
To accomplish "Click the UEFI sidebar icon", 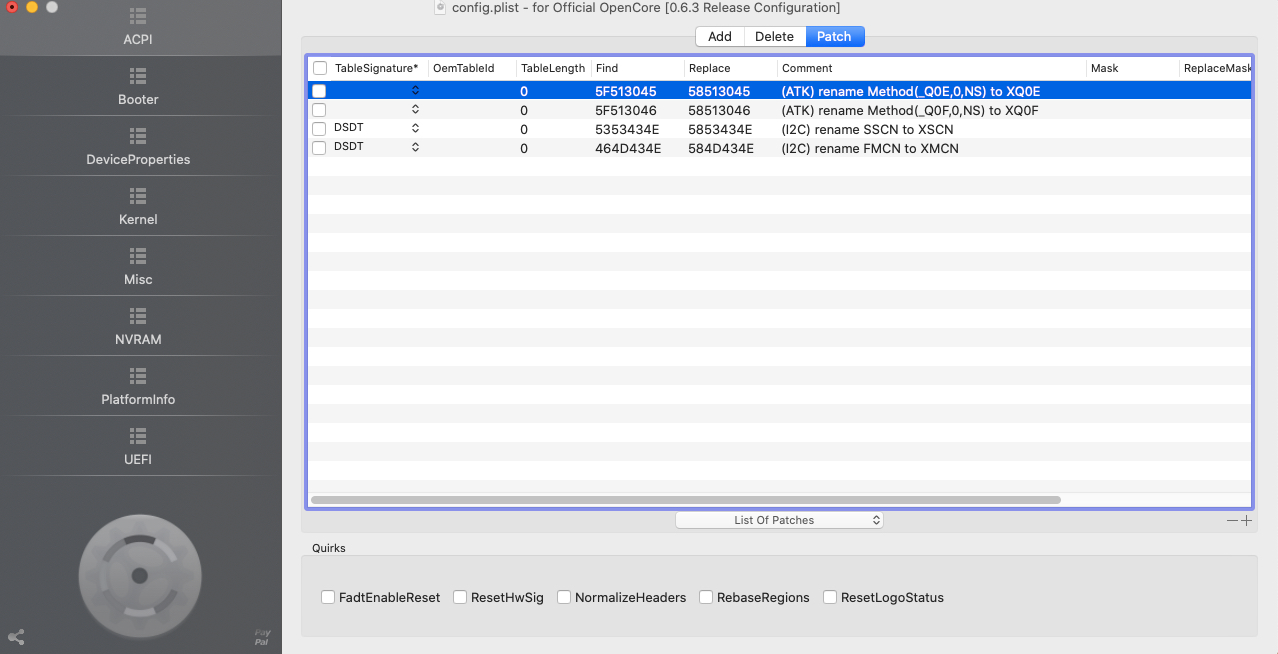I will 138,437.
